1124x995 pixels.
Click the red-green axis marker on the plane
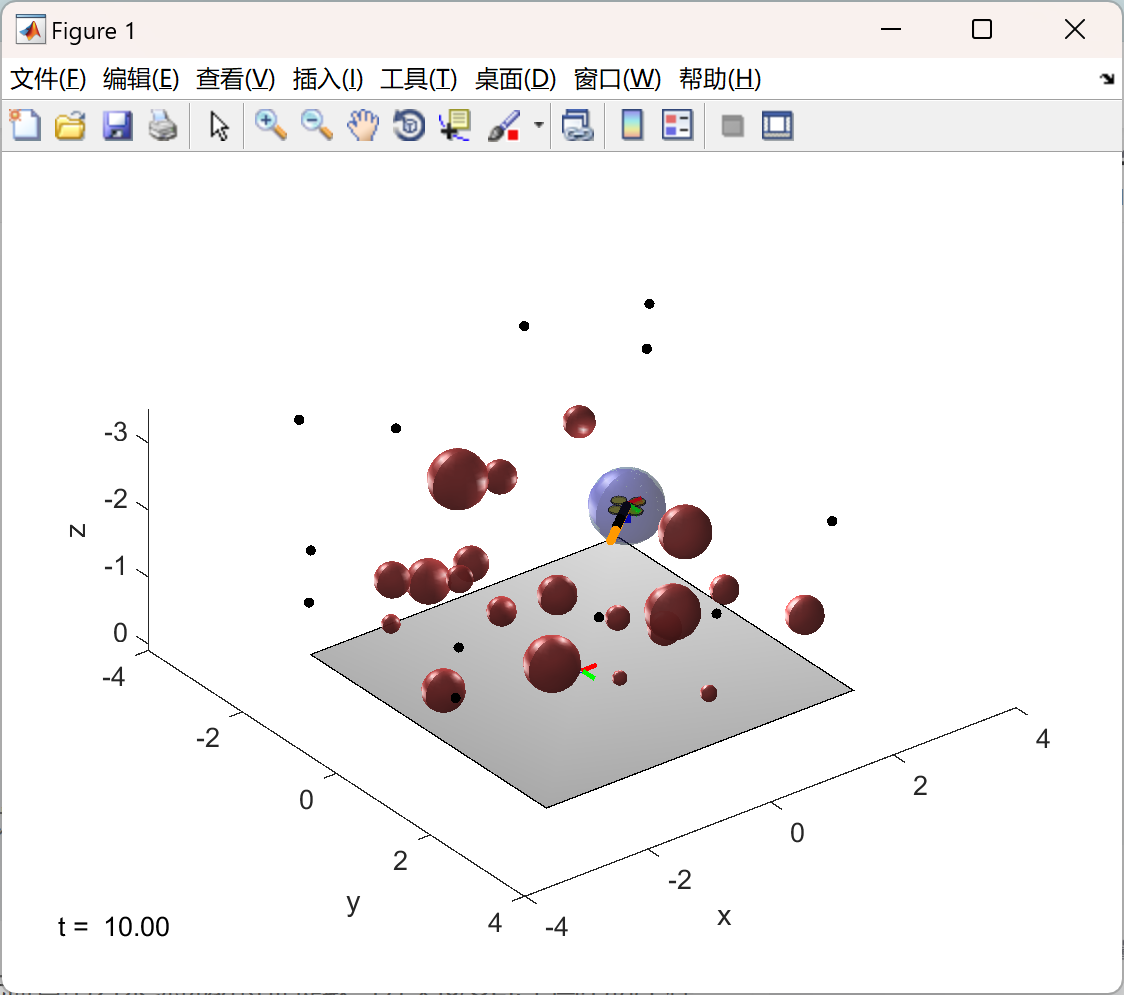tap(588, 672)
